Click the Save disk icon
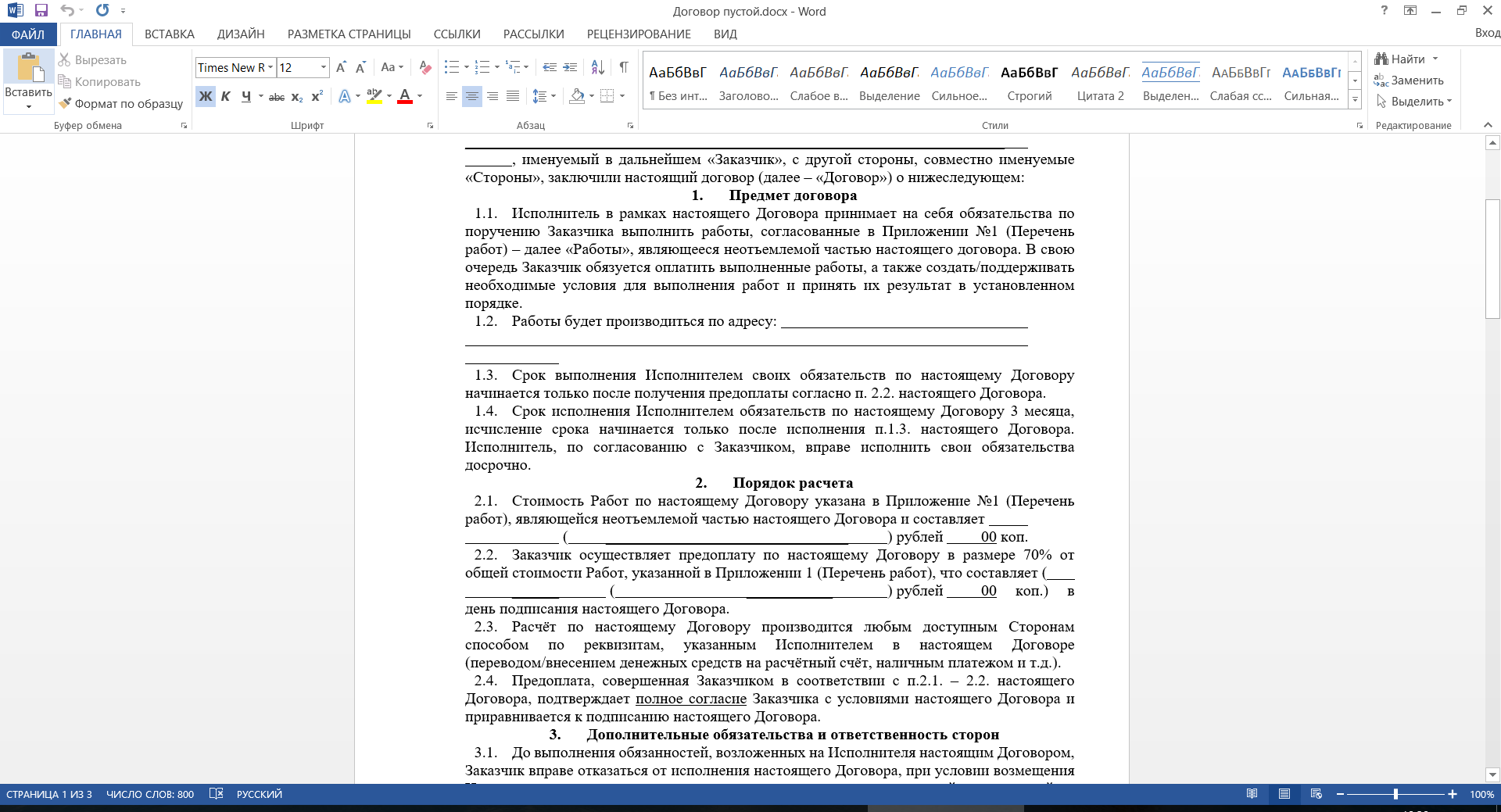 click(x=41, y=11)
